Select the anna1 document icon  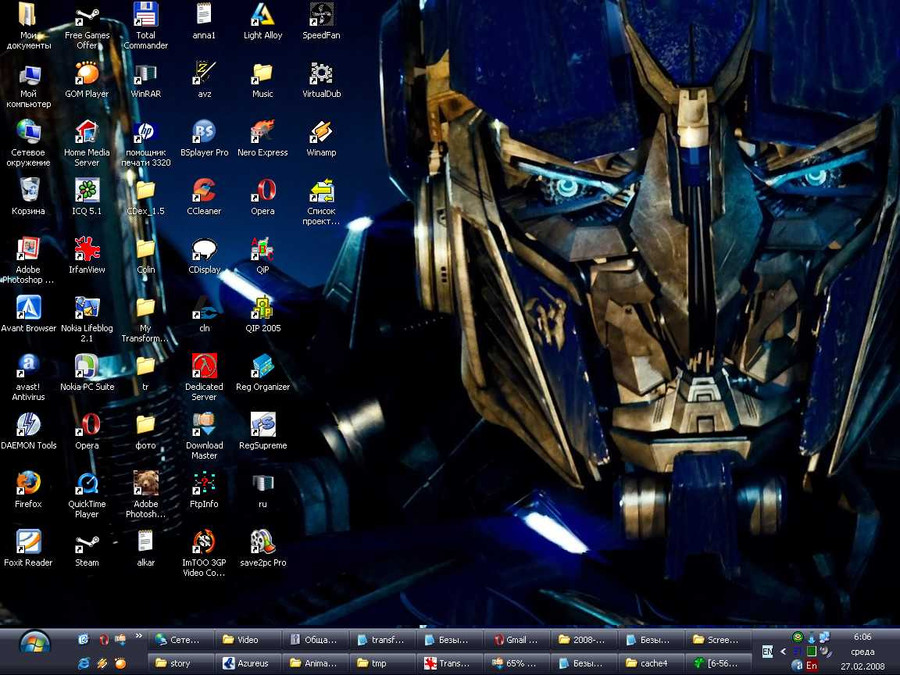point(204,21)
